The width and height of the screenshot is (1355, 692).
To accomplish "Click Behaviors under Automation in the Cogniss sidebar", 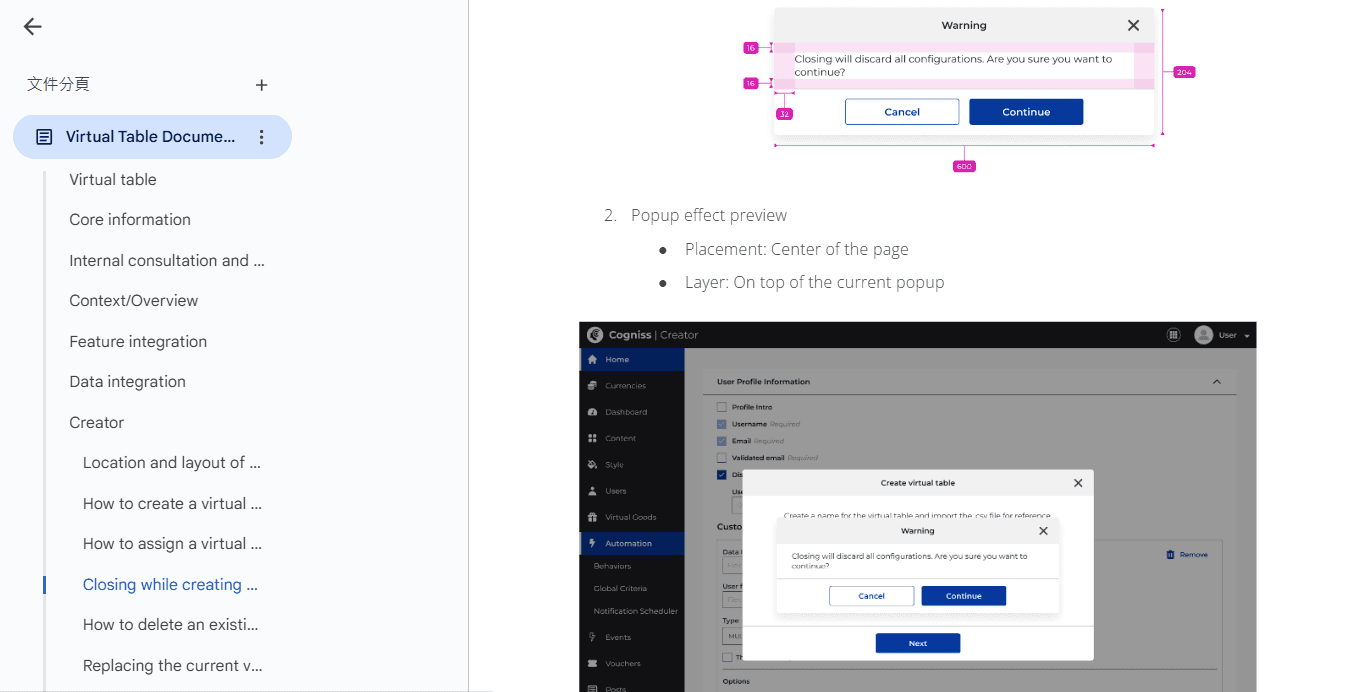I will click(612, 566).
